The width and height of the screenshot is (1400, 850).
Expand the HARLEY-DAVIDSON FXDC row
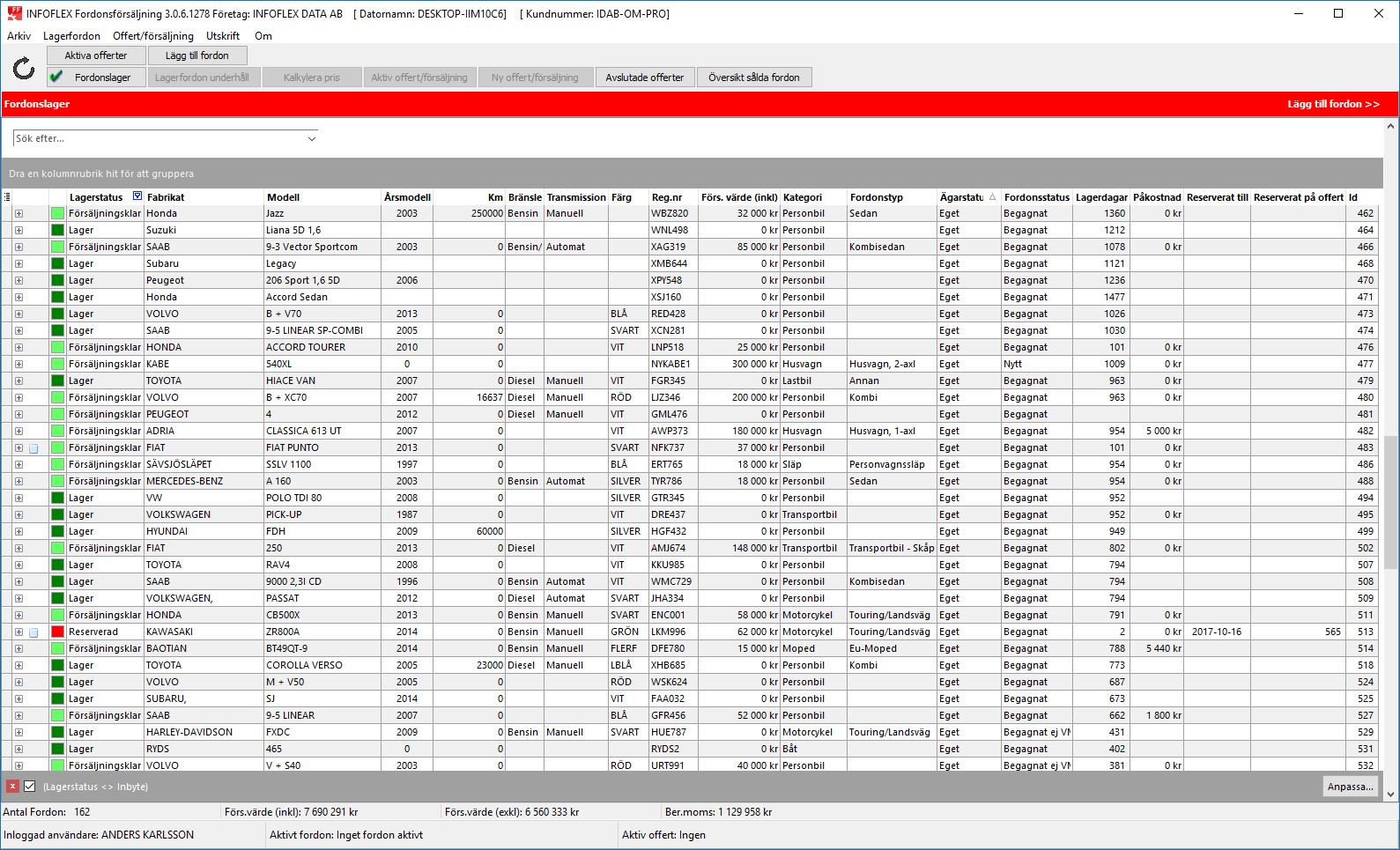pos(19,733)
